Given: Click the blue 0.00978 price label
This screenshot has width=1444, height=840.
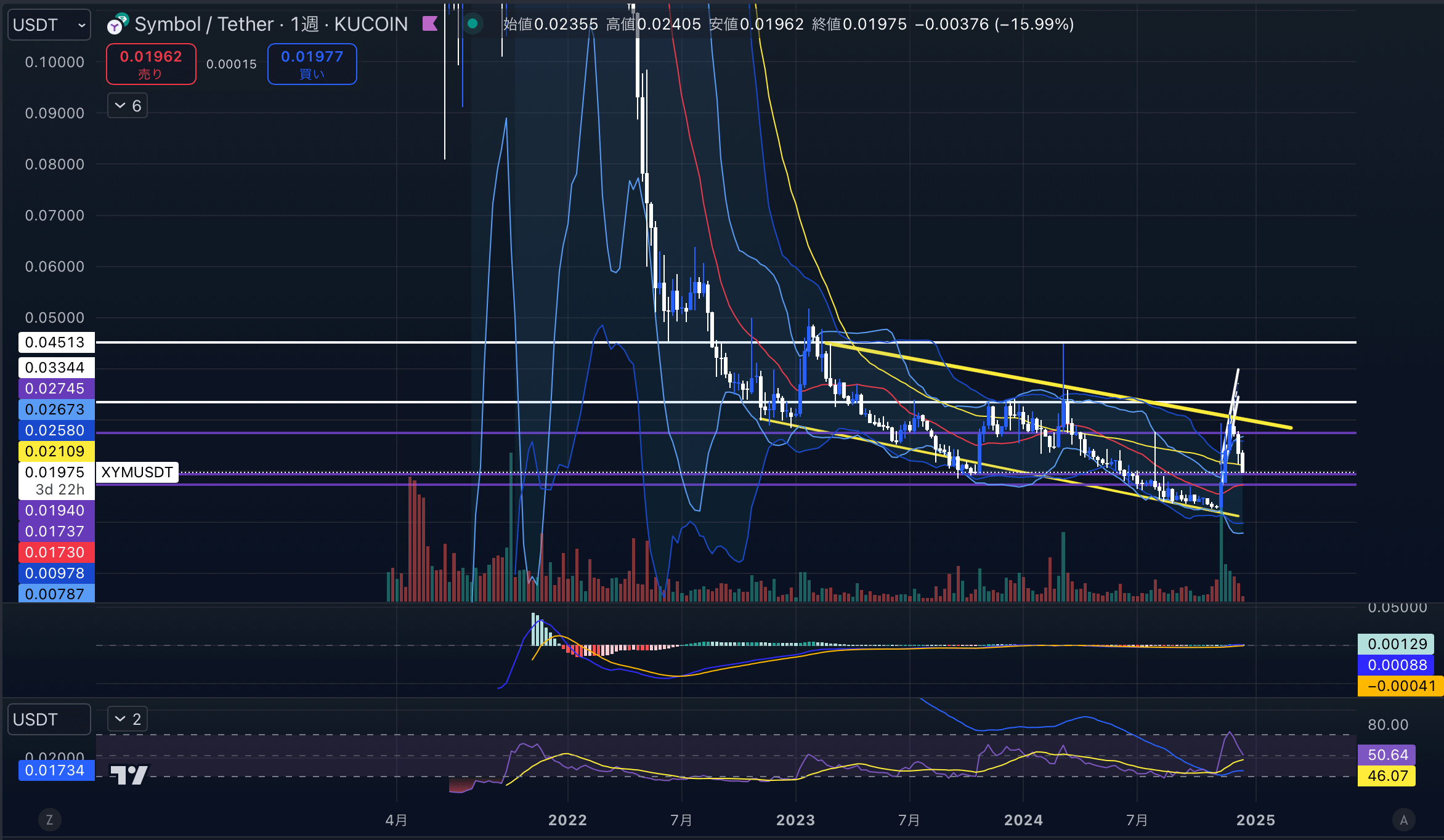Looking at the screenshot, I should coord(56,573).
